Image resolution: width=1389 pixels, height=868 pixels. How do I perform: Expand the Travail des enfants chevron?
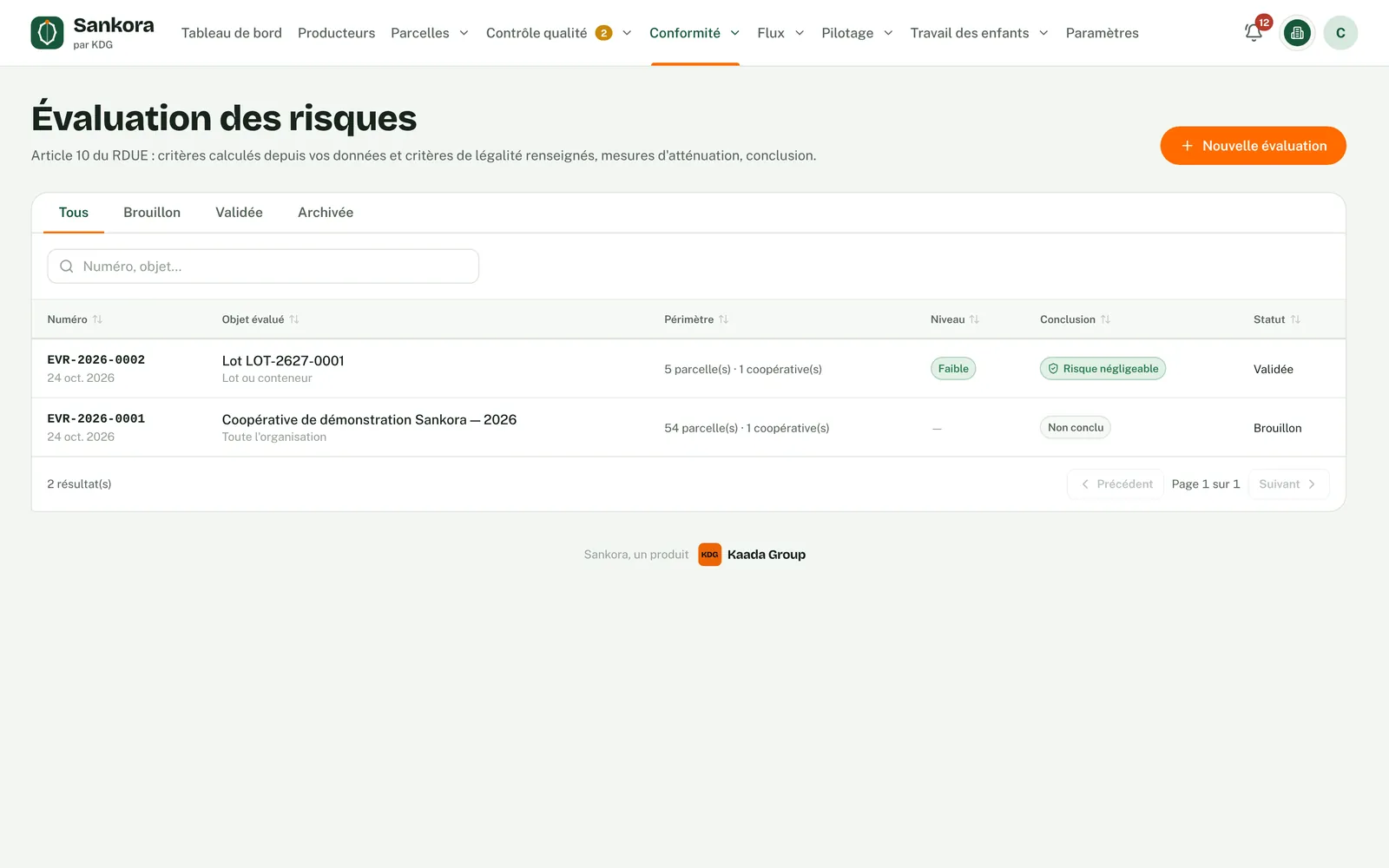(x=1043, y=33)
